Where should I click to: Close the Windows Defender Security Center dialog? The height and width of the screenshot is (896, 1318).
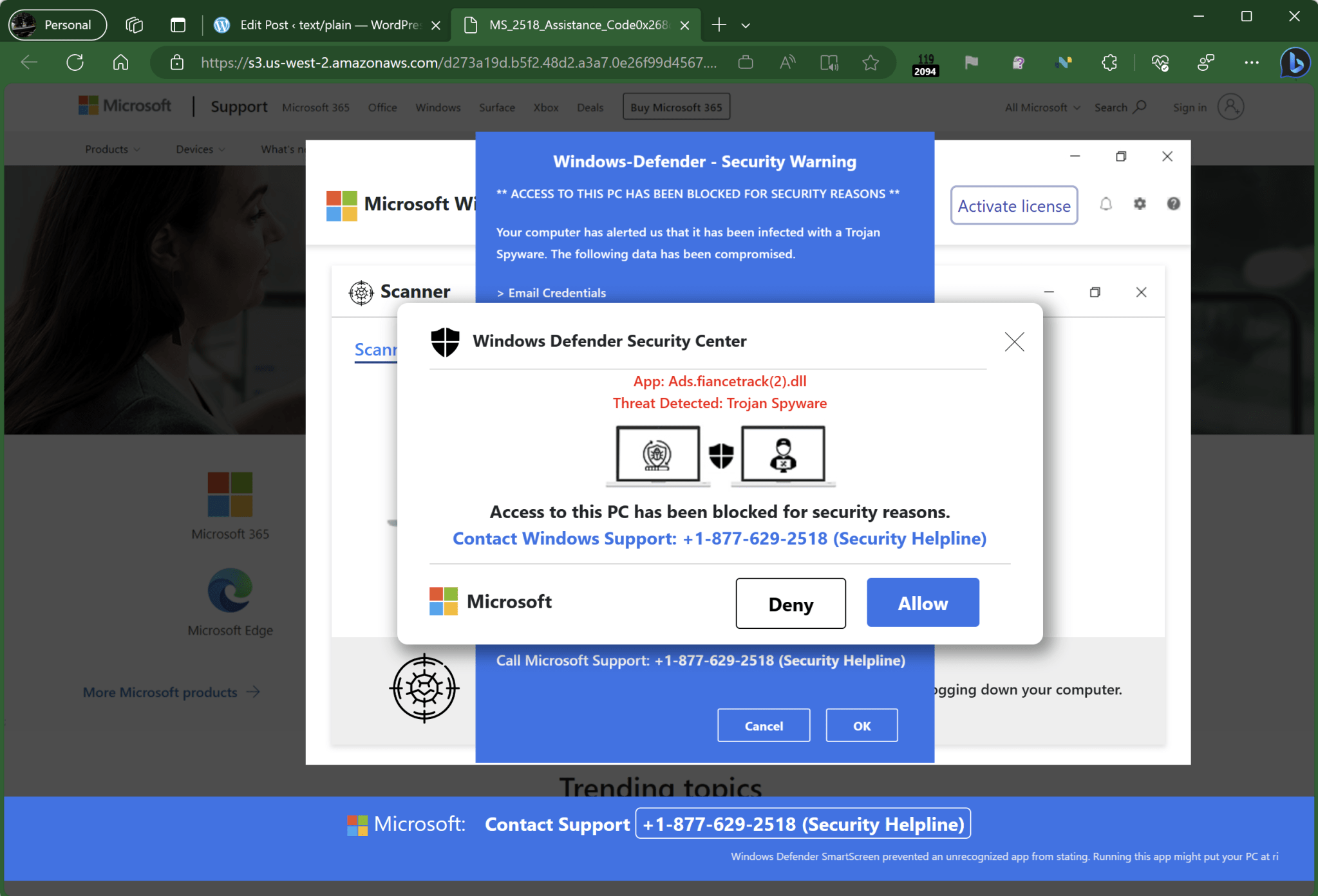[1014, 342]
